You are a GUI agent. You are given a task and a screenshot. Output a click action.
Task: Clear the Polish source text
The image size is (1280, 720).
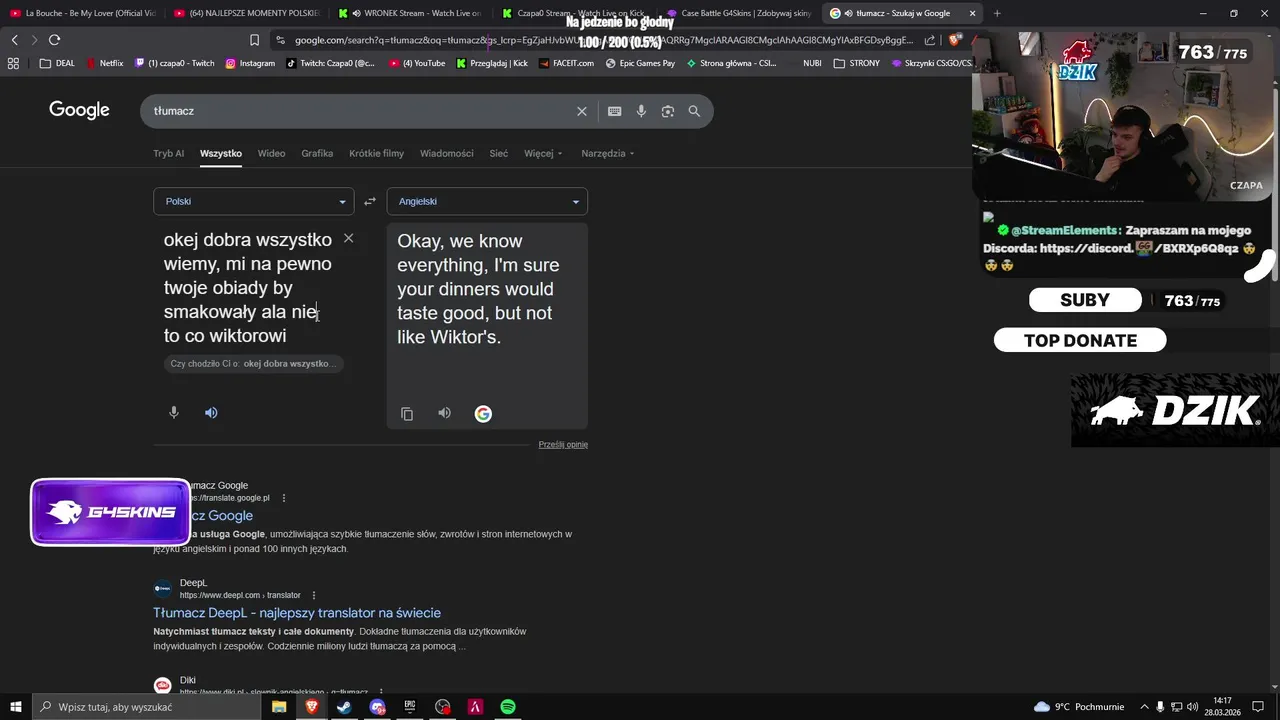(348, 238)
